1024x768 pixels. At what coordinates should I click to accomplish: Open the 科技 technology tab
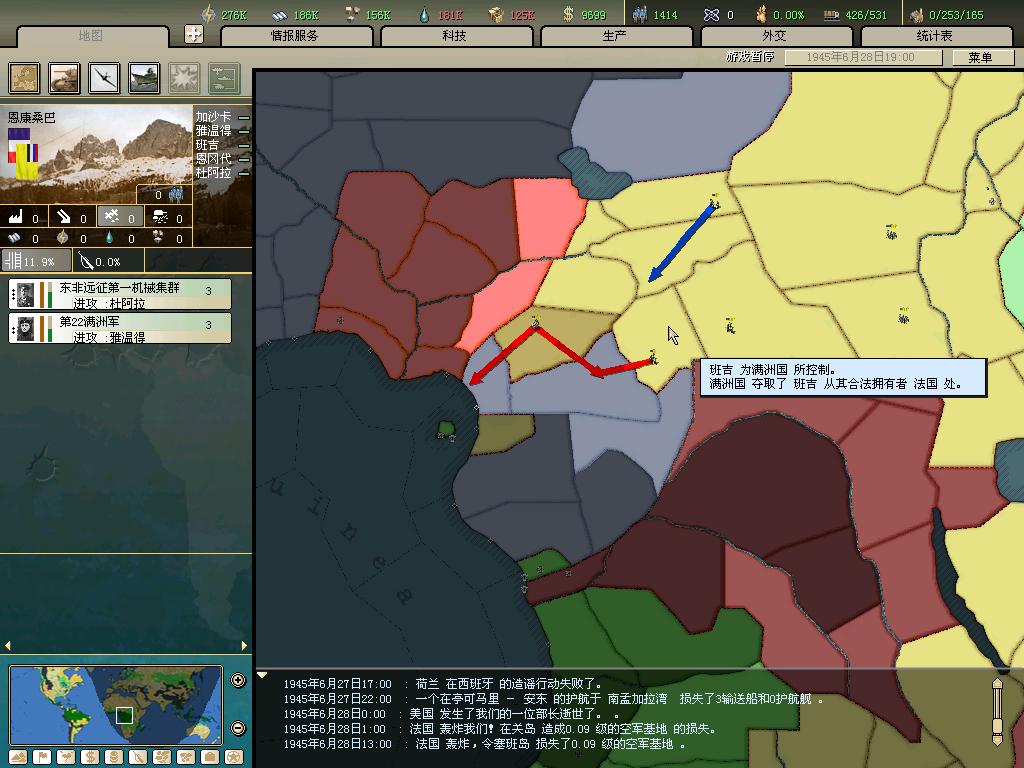(454, 36)
